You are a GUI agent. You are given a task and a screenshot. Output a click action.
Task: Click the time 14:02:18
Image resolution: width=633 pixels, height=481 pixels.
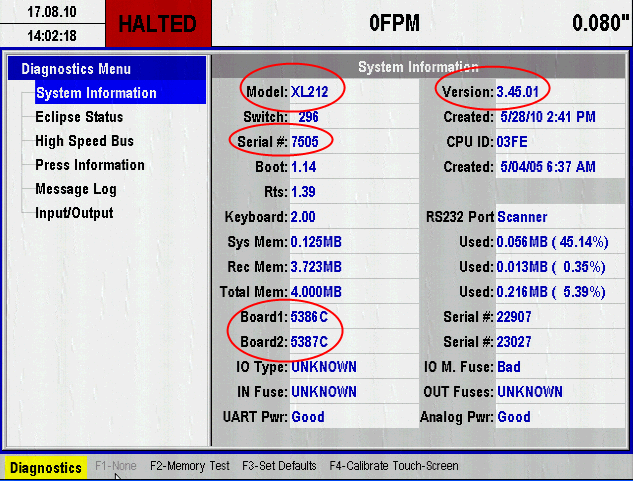(x=52, y=36)
